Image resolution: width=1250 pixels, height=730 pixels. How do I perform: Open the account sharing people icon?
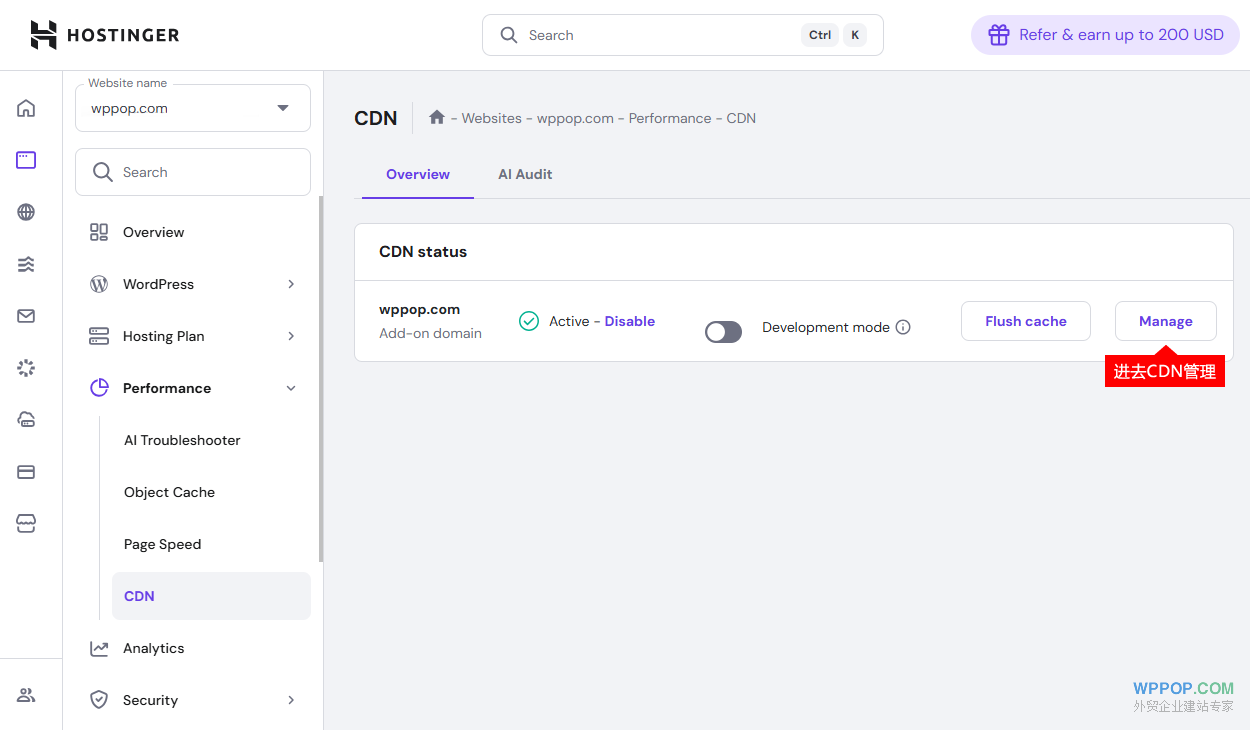point(26,695)
